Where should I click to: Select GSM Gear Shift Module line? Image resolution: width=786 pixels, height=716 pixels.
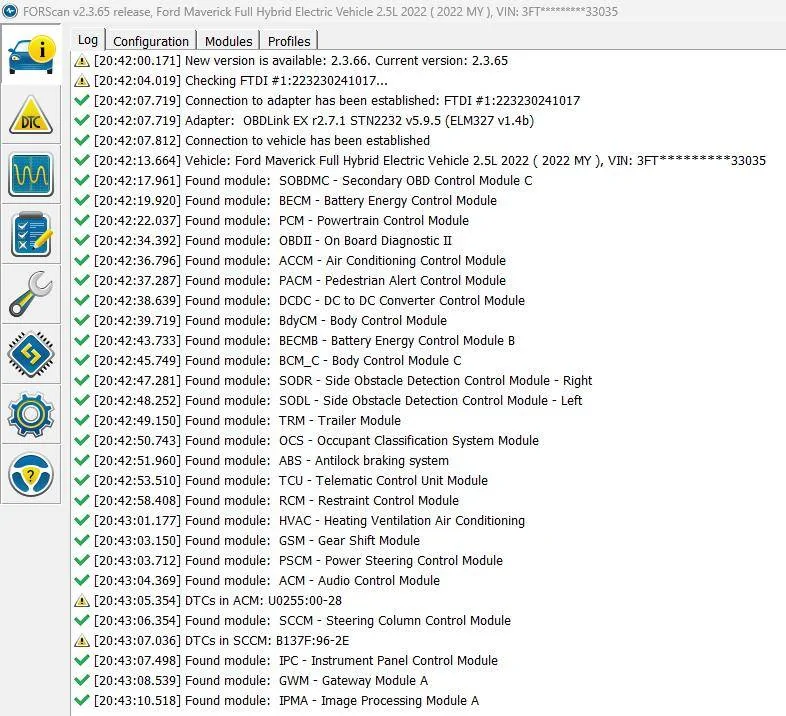[x=257, y=541]
